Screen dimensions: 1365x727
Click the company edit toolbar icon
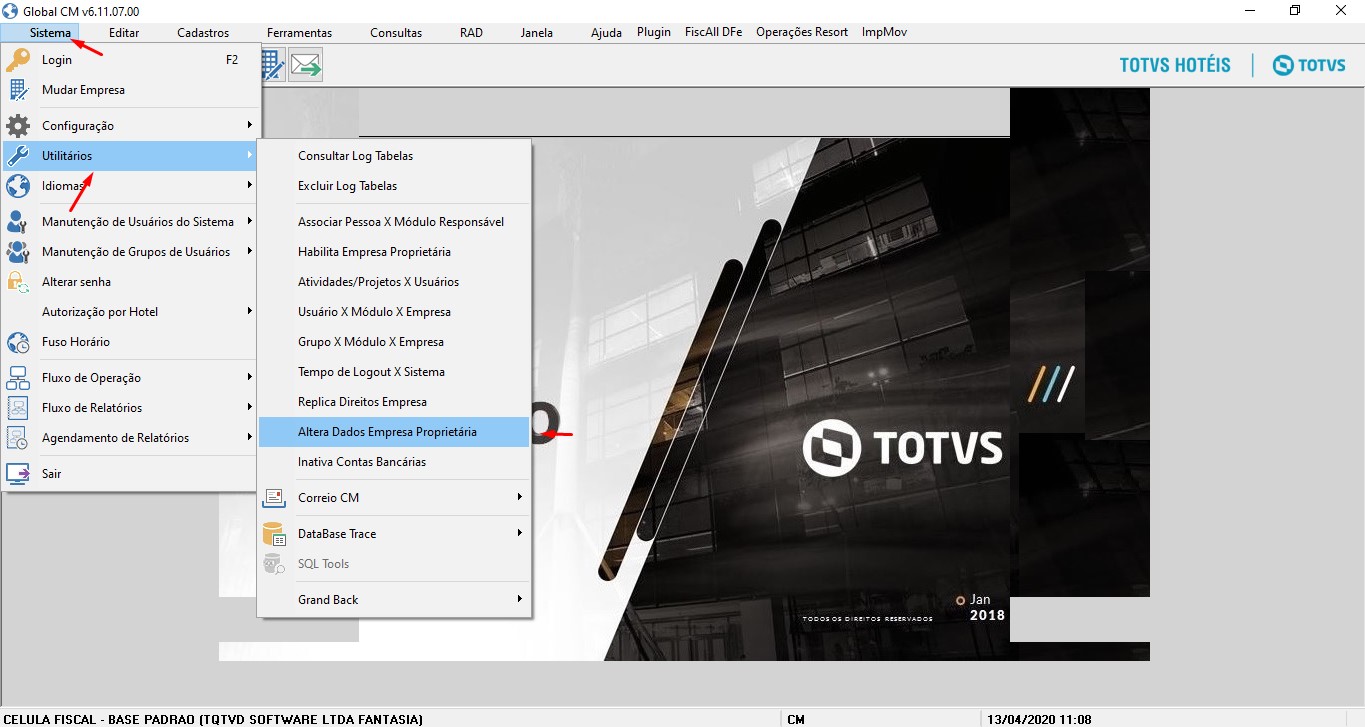point(272,65)
